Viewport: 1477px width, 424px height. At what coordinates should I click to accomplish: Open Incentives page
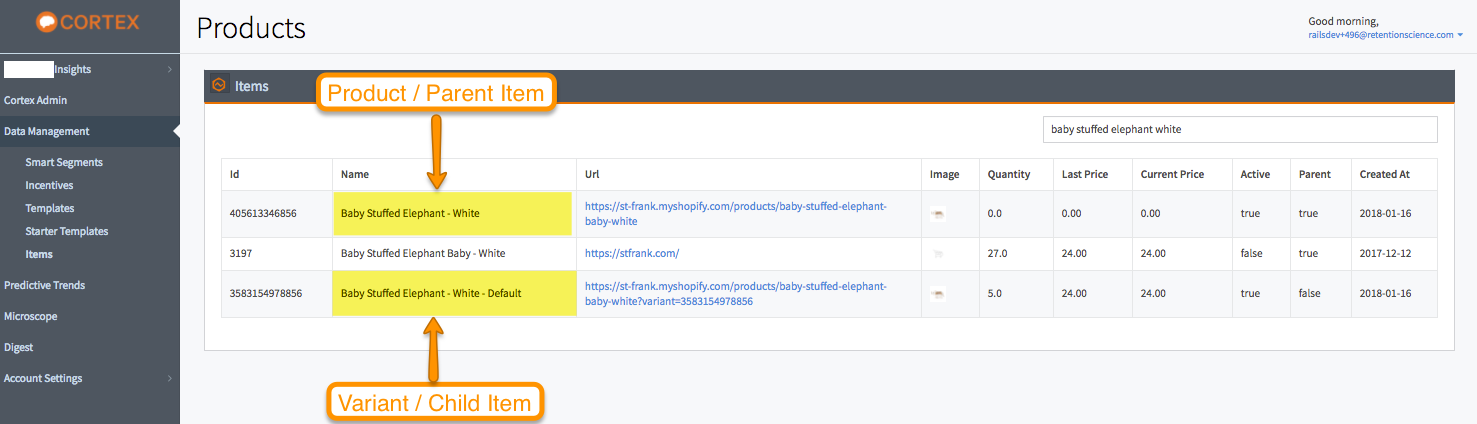(50, 185)
